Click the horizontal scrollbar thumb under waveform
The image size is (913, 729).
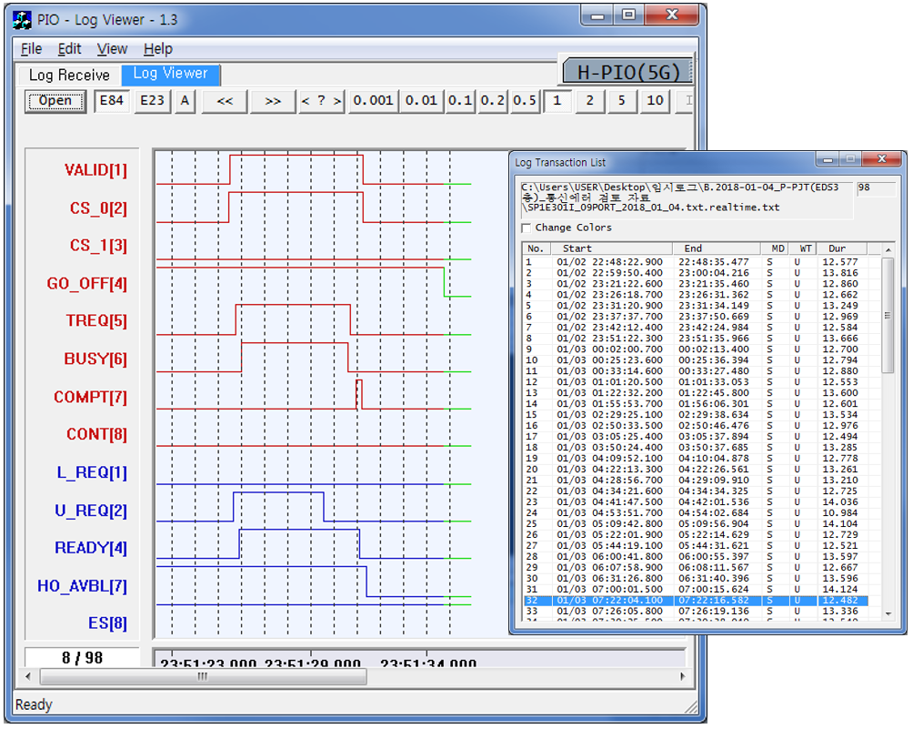click(x=203, y=677)
